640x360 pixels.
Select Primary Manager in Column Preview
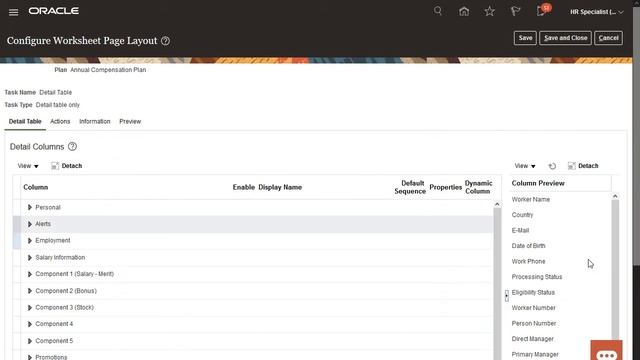point(535,354)
